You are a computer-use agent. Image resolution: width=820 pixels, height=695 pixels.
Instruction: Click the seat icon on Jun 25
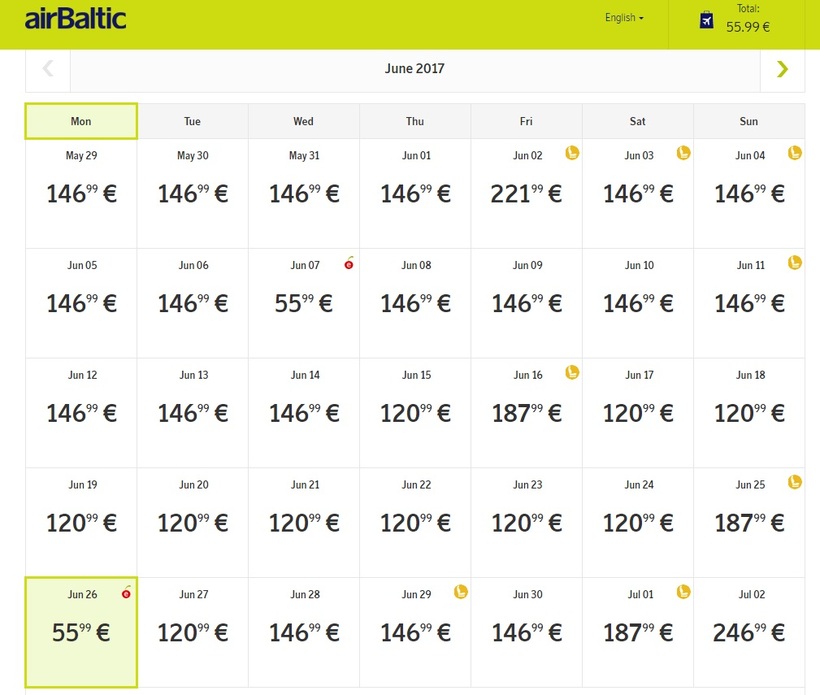795,482
